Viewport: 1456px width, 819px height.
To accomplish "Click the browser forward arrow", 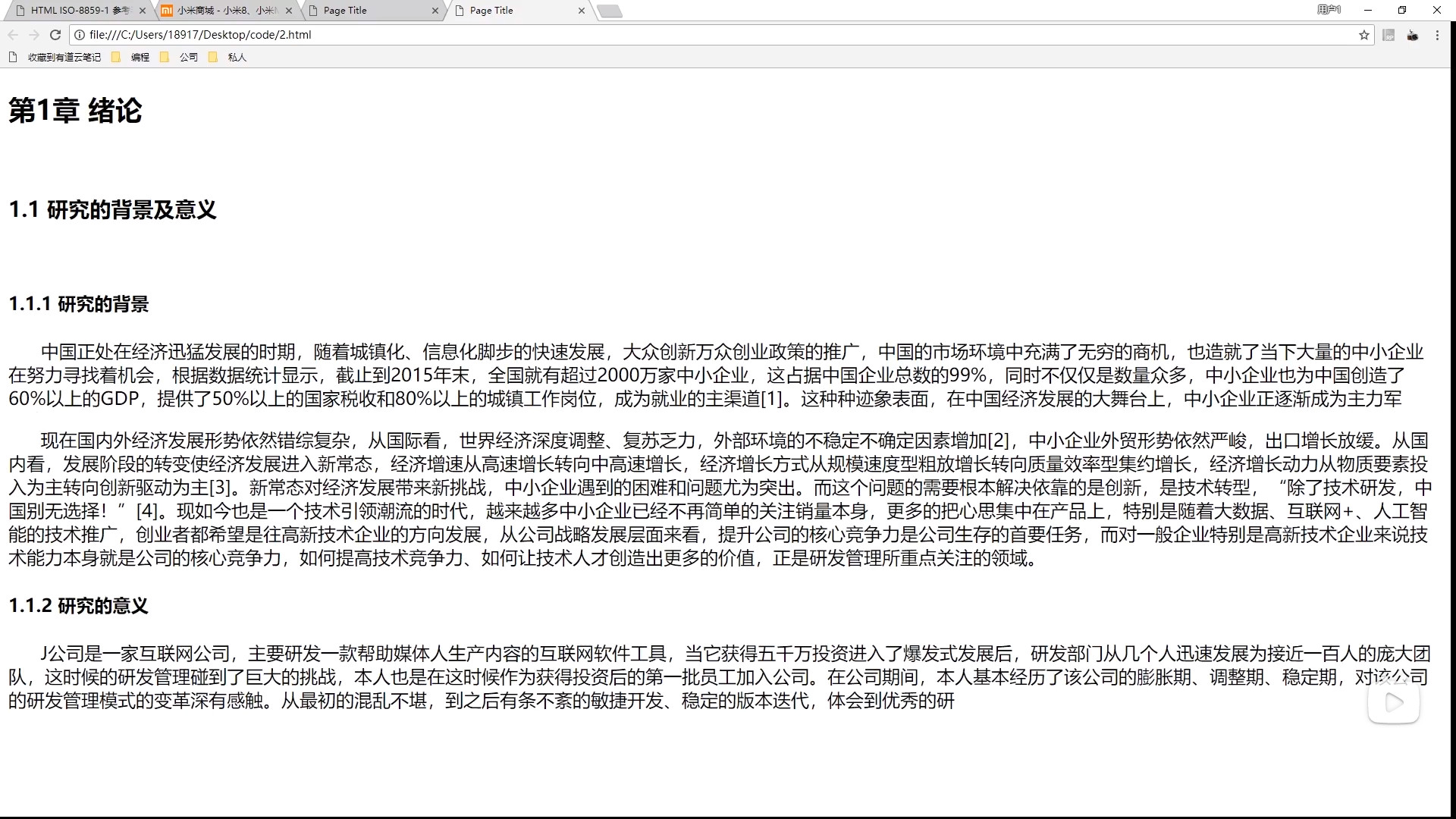I will pyautogui.click(x=34, y=35).
